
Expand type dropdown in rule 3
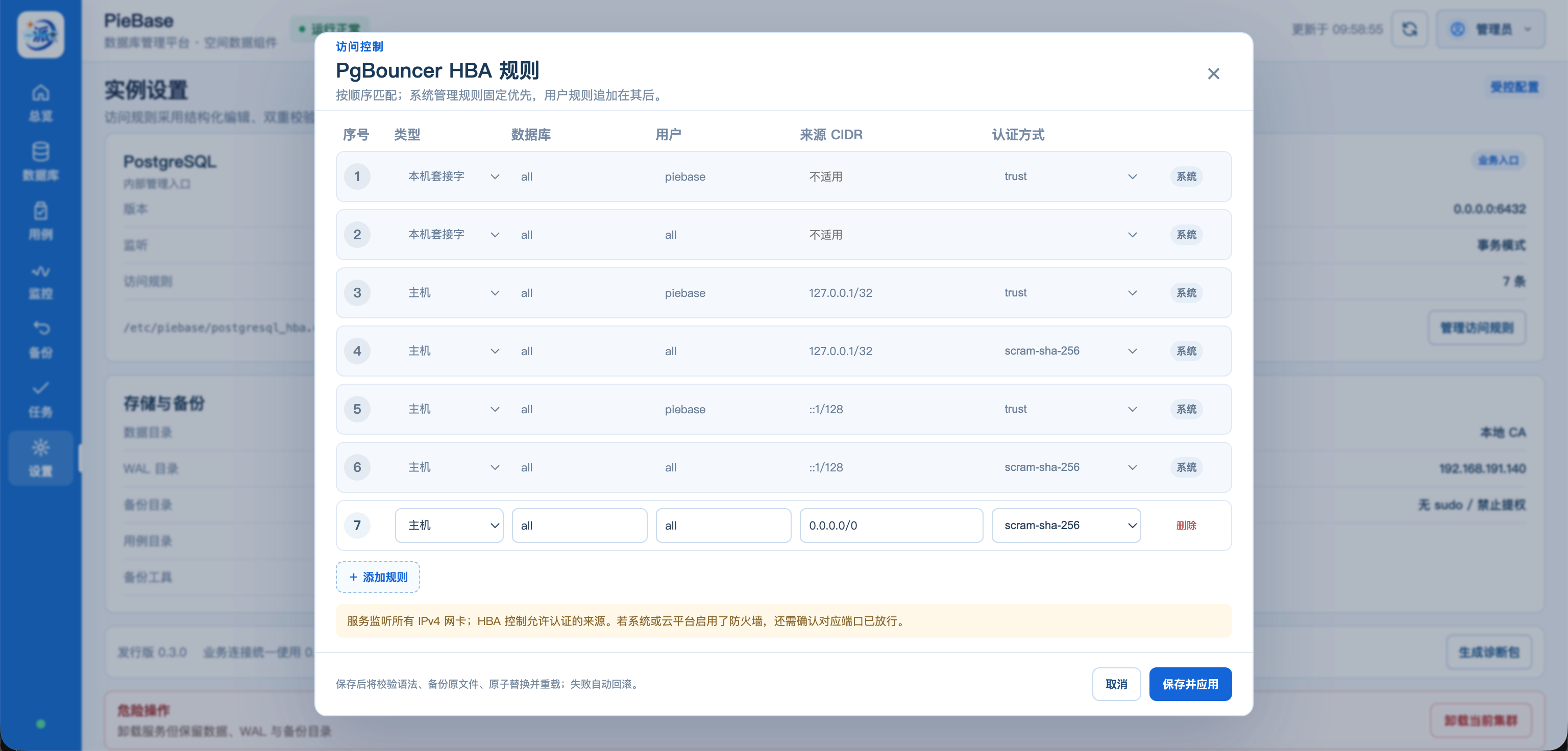click(449, 293)
